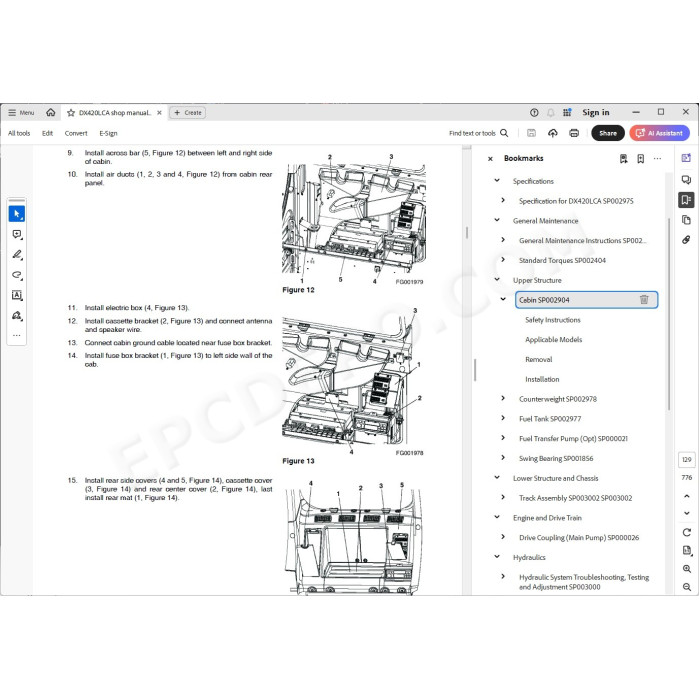Screen dimensions: 700x700
Task: Select the Add text box tool
Action: coord(17,295)
